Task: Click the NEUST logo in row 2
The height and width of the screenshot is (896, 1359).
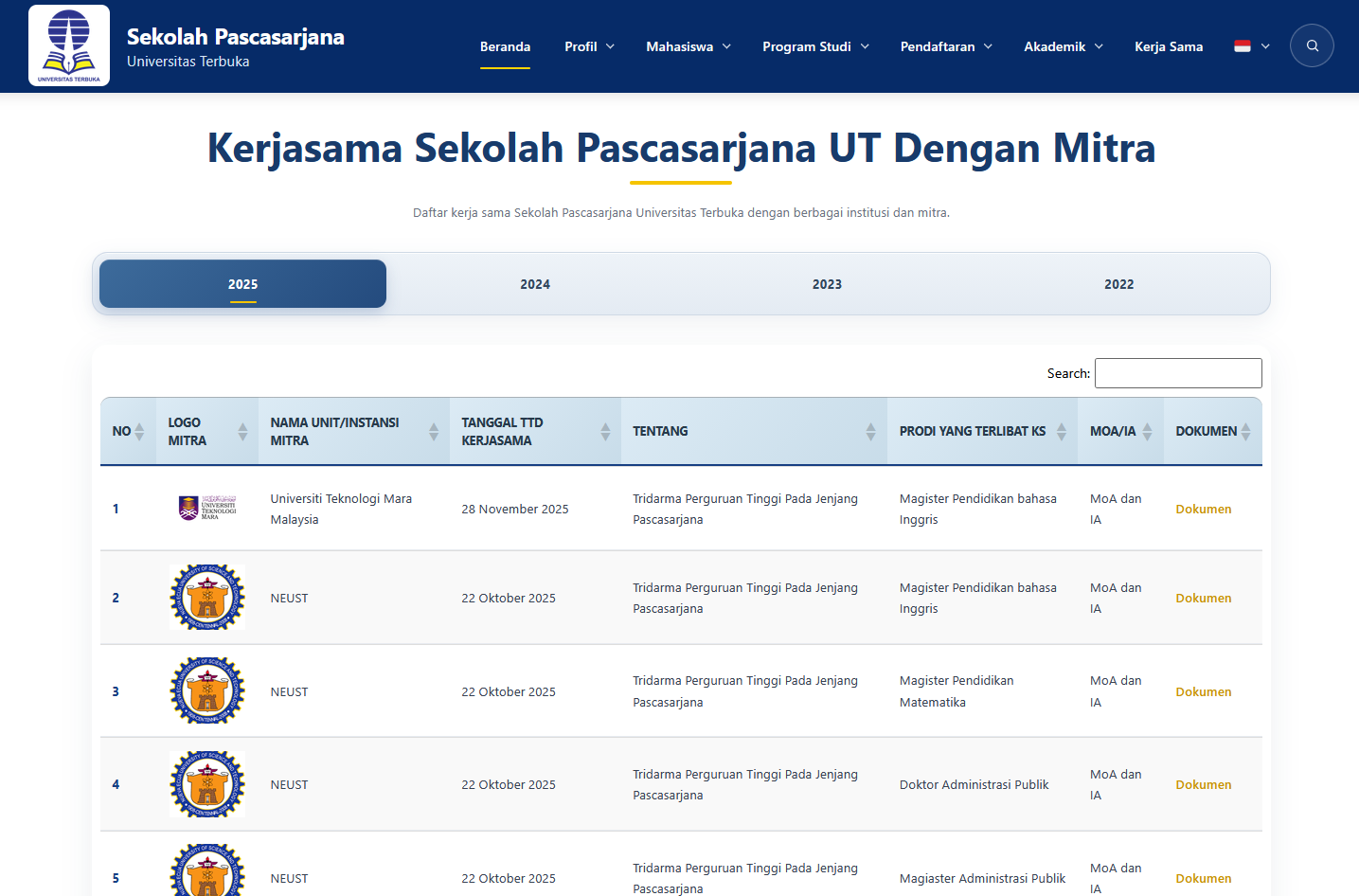Action: [x=207, y=598]
